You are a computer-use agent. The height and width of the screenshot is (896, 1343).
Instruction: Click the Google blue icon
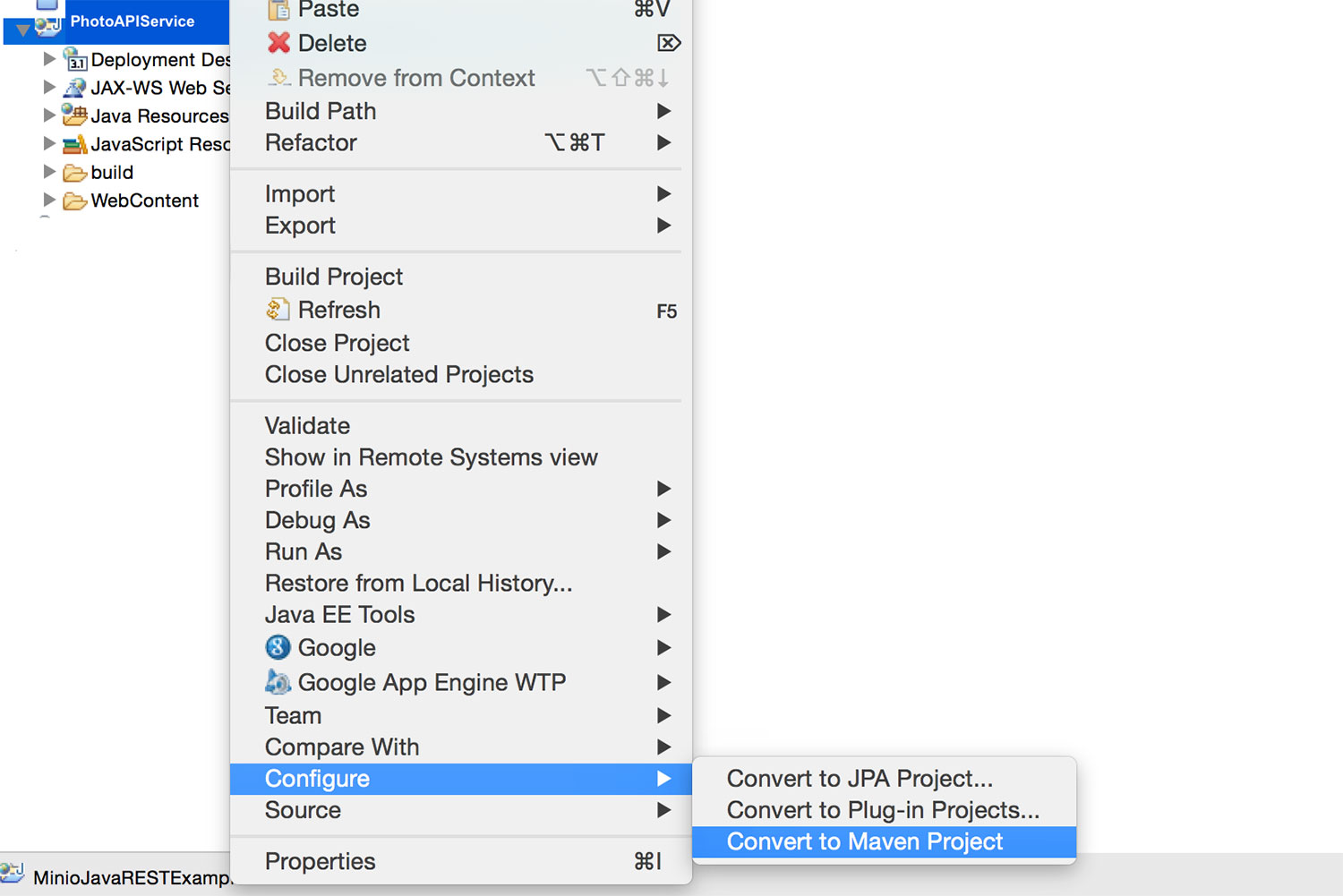pos(278,647)
